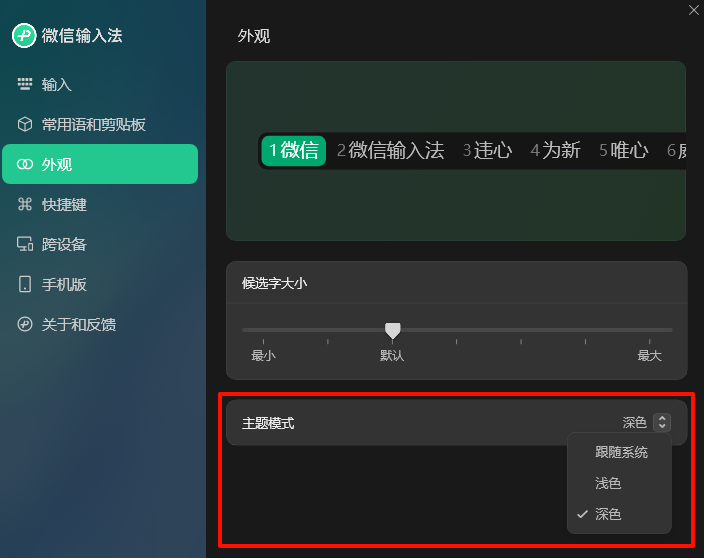
Task: Open the 手机版 page
Action: pos(100,284)
